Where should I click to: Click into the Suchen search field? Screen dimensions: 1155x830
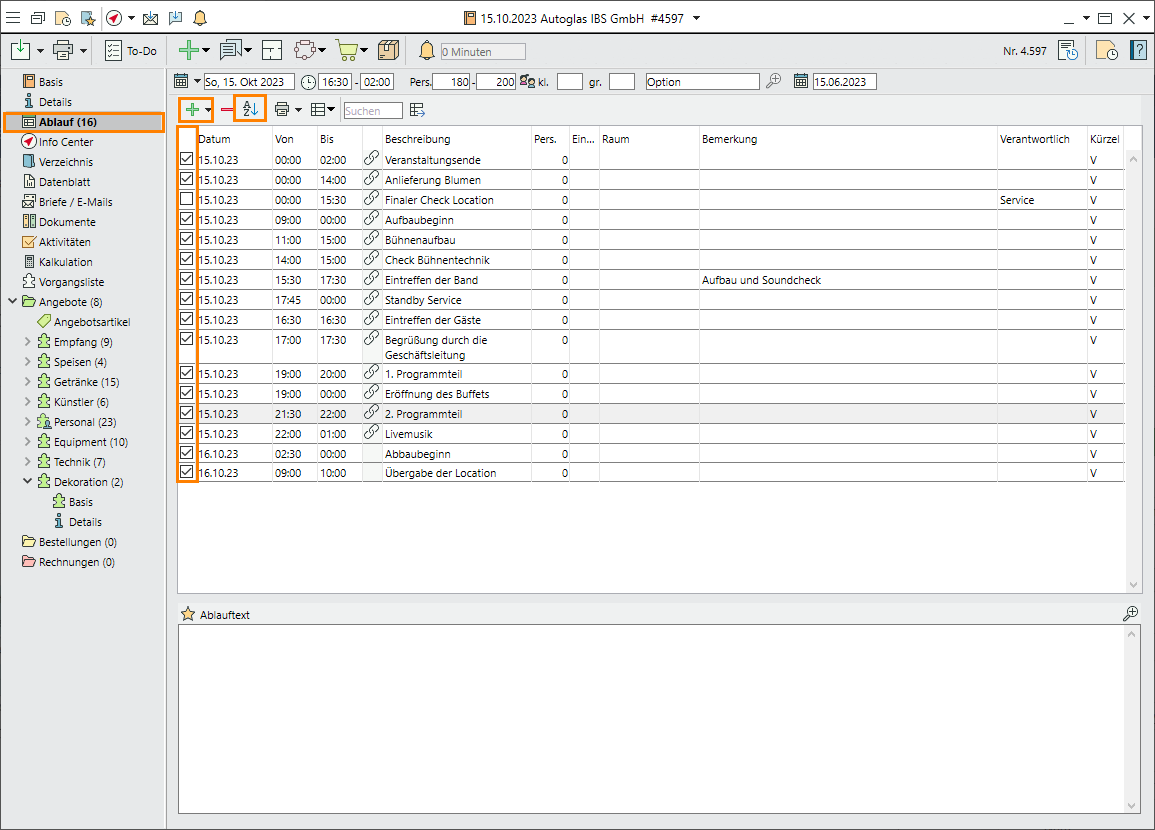[x=373, y=111]
